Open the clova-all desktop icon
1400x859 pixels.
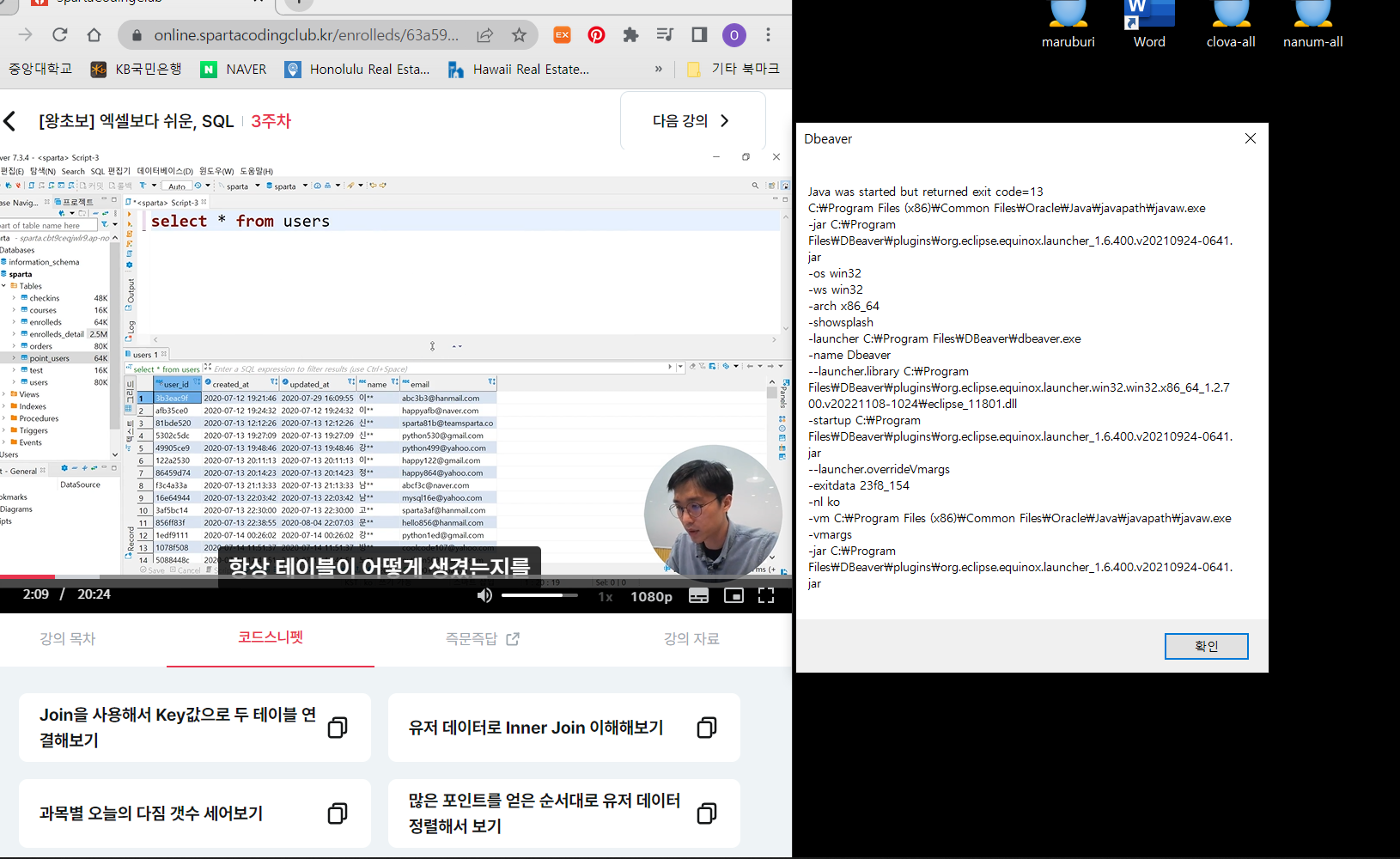click(1231, 26)
